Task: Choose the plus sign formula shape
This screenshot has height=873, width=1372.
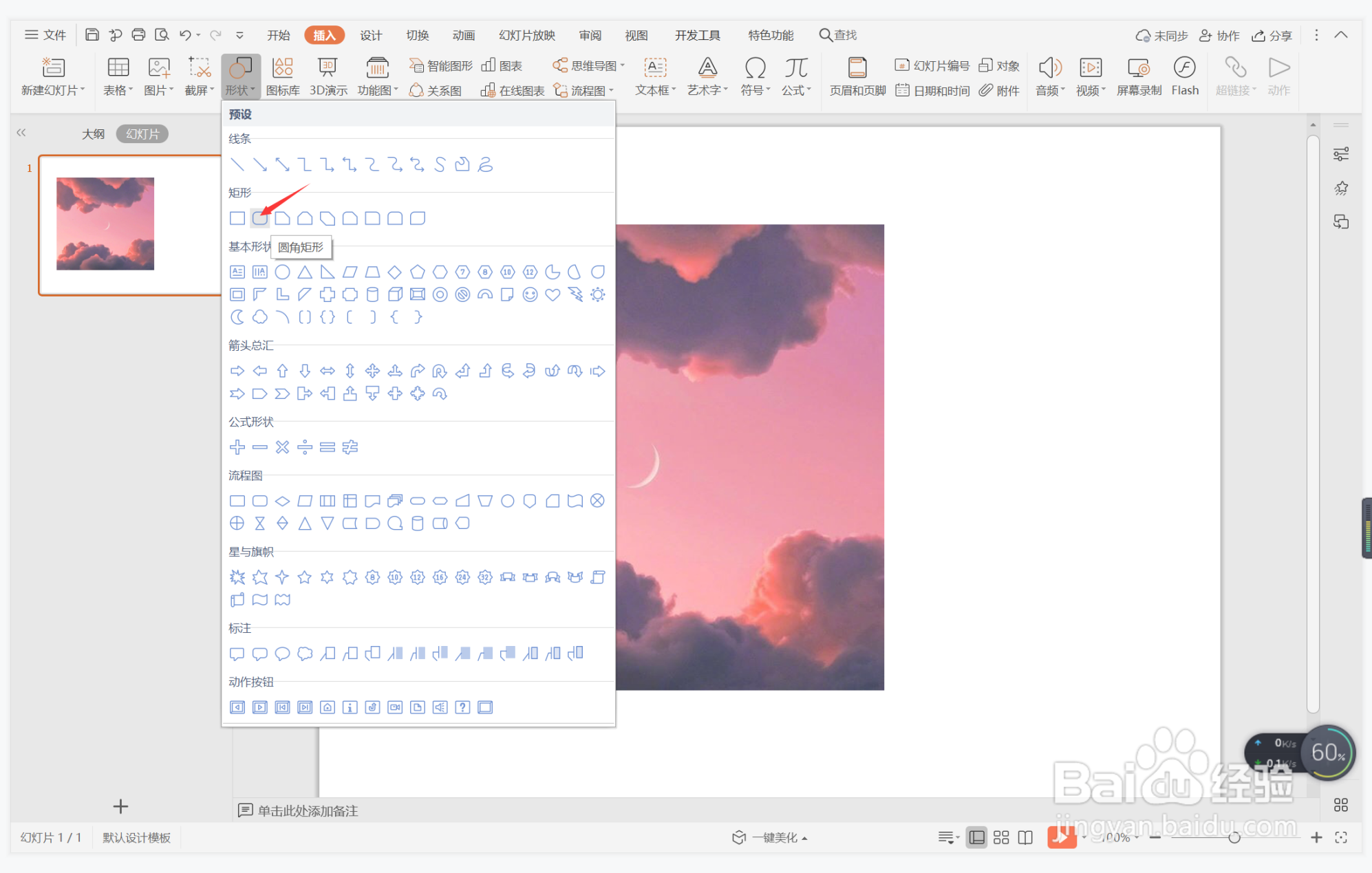Action: click(x=237, y=448)
